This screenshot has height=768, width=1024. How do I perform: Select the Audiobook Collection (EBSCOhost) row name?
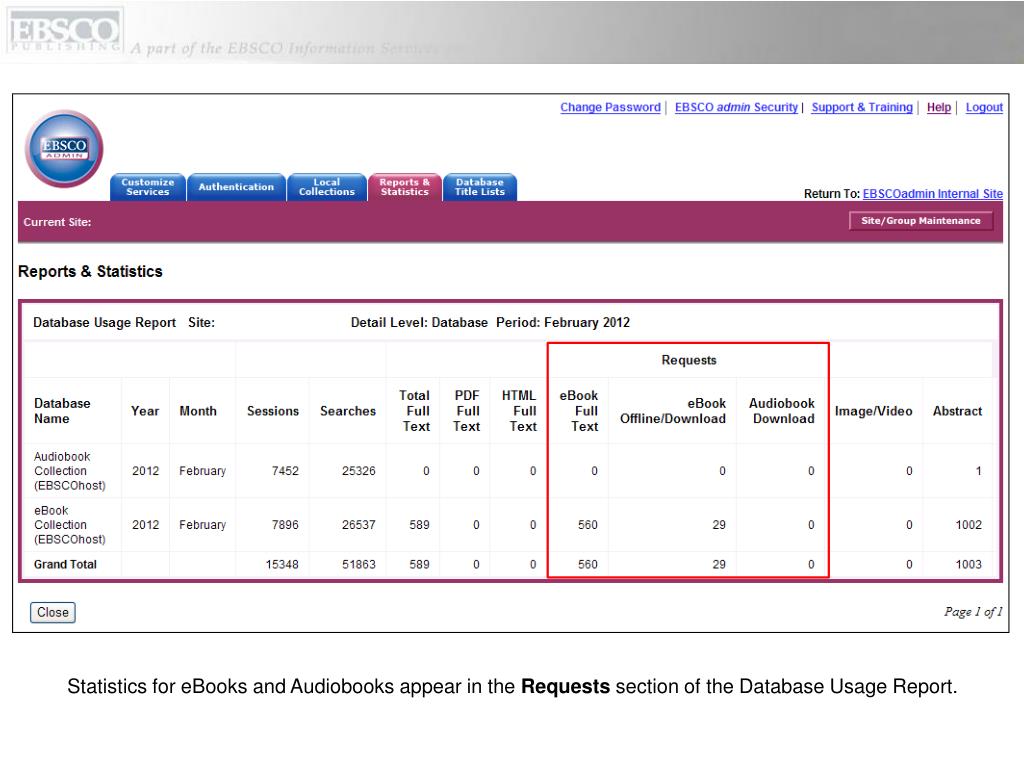pyautogui.click(x=70, y=471)
